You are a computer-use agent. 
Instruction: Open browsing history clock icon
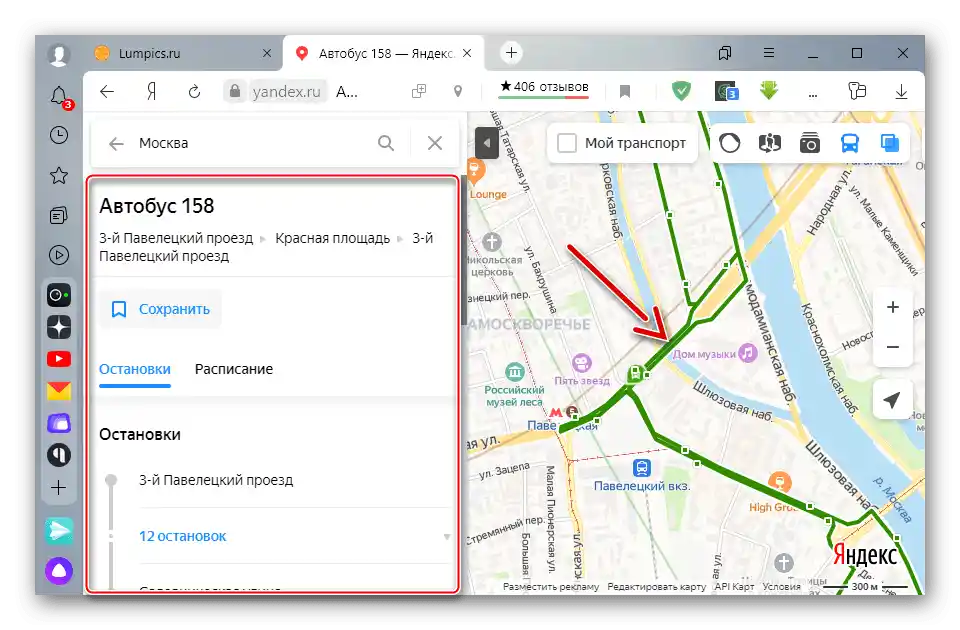pos(59,135)
